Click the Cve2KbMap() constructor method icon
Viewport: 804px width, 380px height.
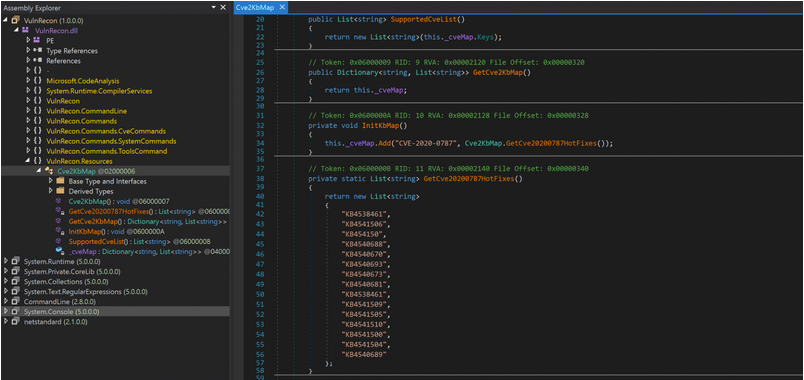click(x=59, y=201)
